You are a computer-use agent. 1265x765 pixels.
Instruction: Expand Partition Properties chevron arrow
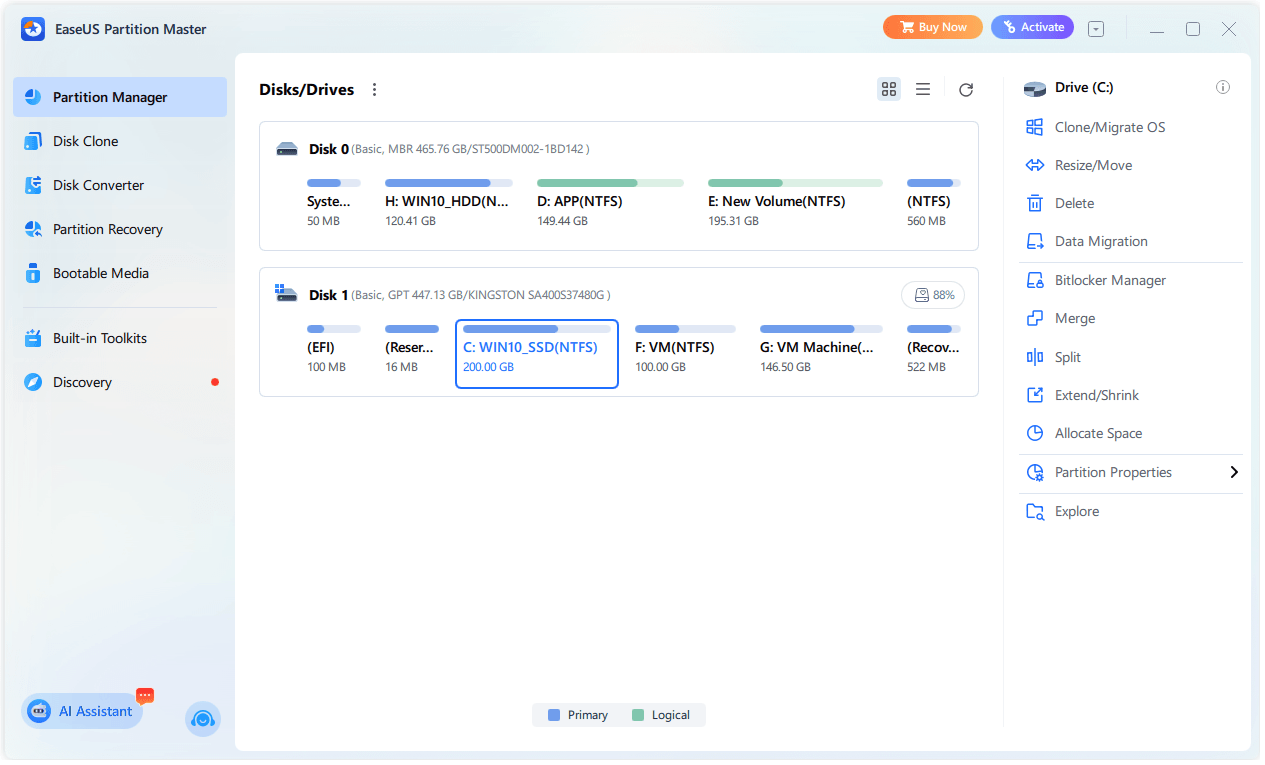(x=1234, y=472)
